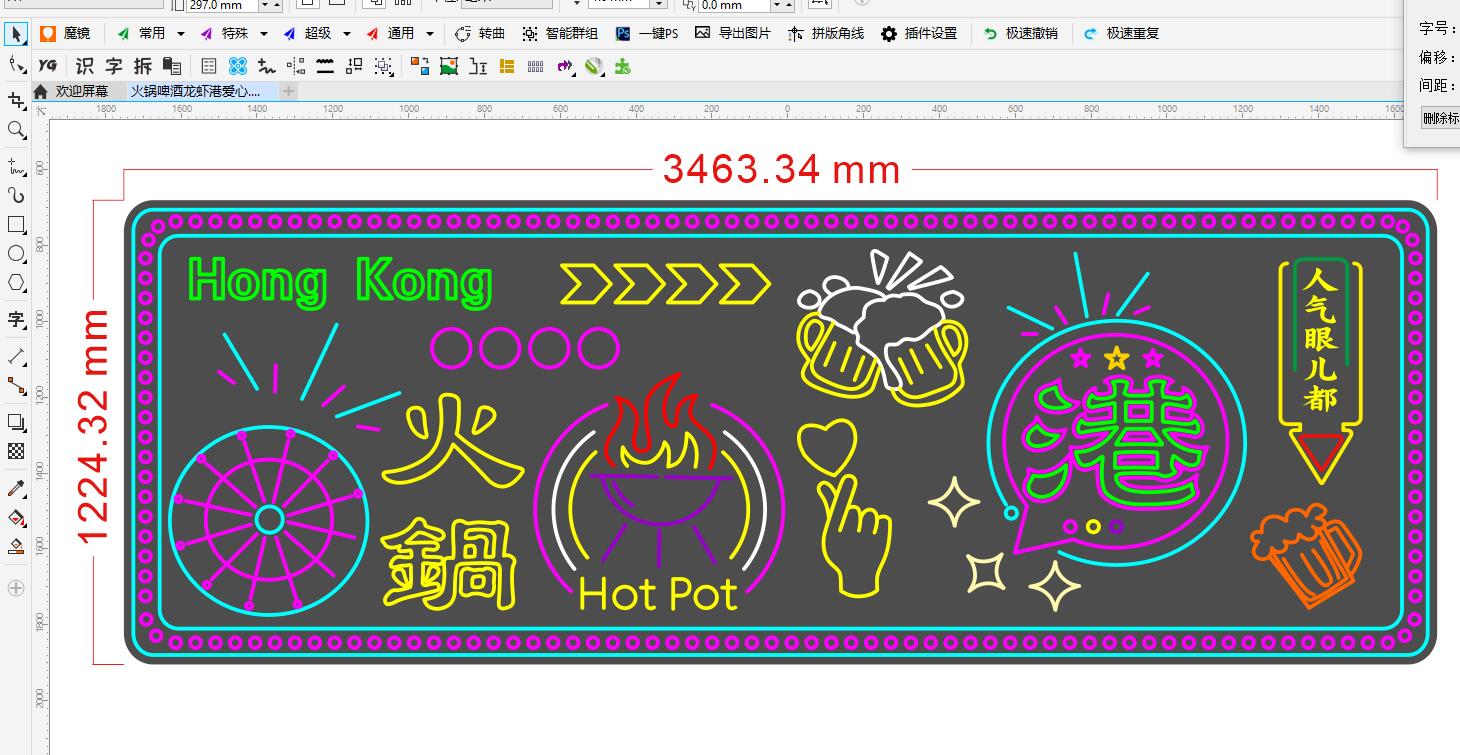Select the Polygon tool
The width and height of the screenshot is (1460, 755).
(x=16, y=283)
